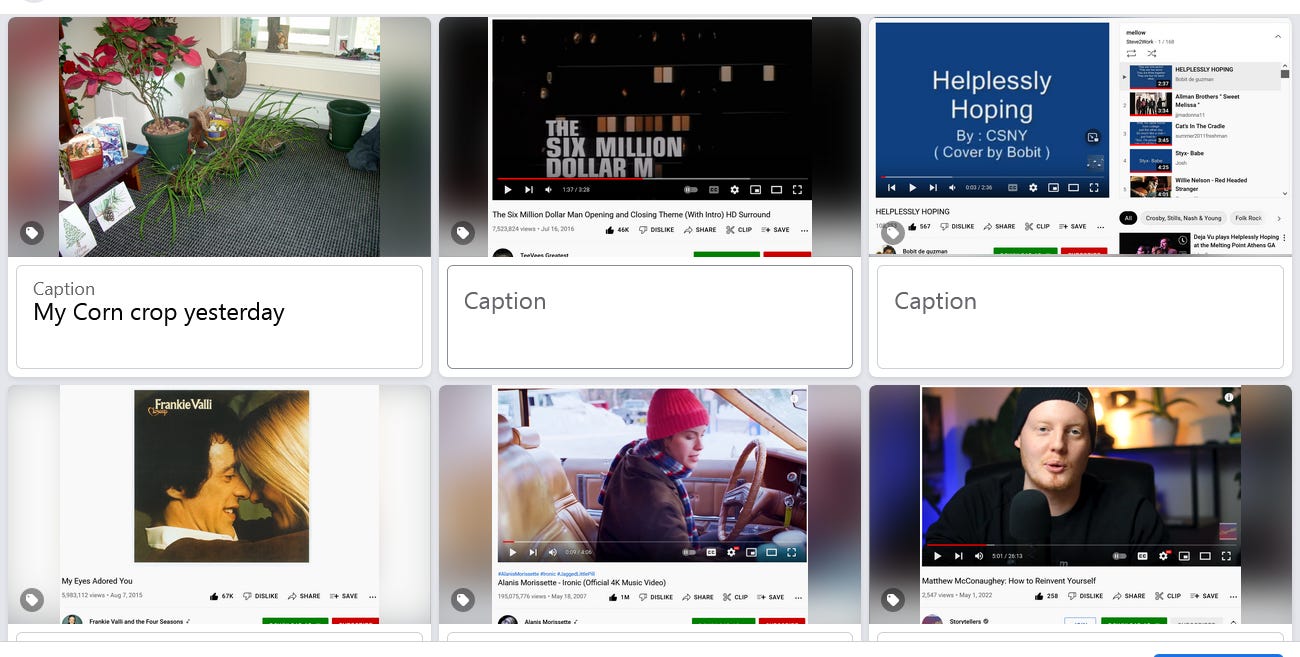Screen dimensions: 1300x657
Task: Select the houseplants photo thumbnail
Action: [x=219, y=137]
